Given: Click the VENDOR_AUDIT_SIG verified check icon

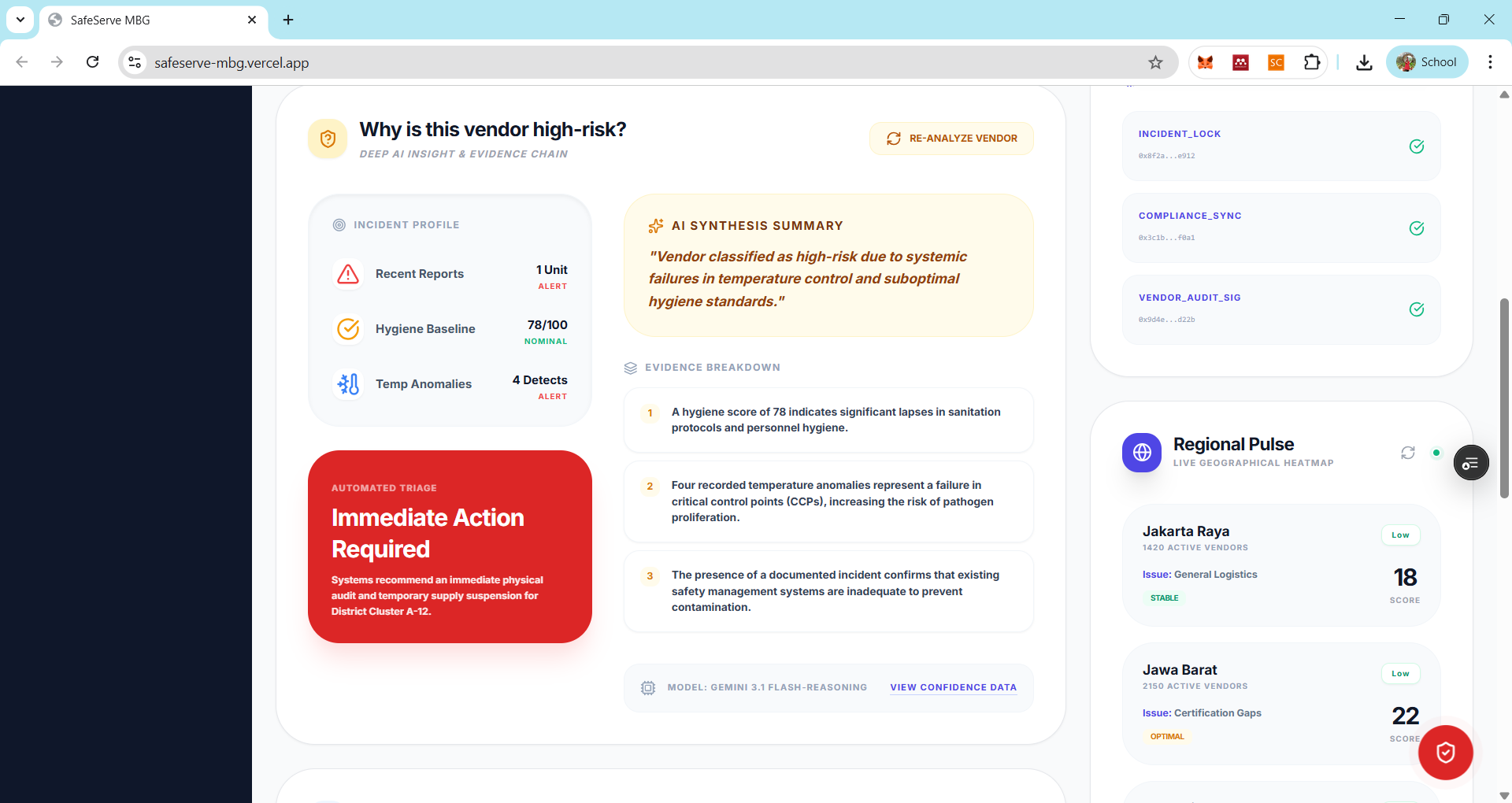Looking at the screenshot, I should (x=1417, y=309).
